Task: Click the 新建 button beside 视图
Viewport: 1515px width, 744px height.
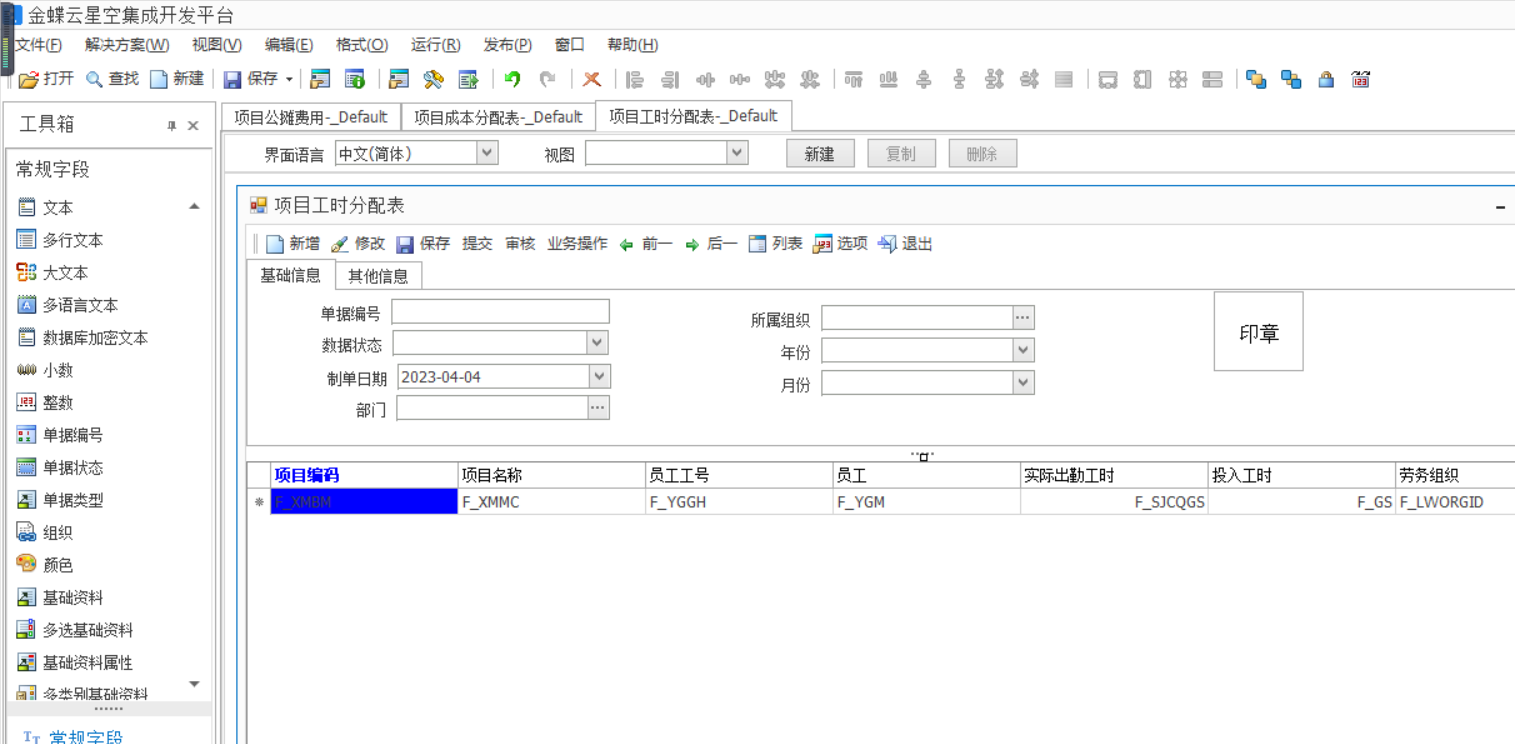Action: 819,154
